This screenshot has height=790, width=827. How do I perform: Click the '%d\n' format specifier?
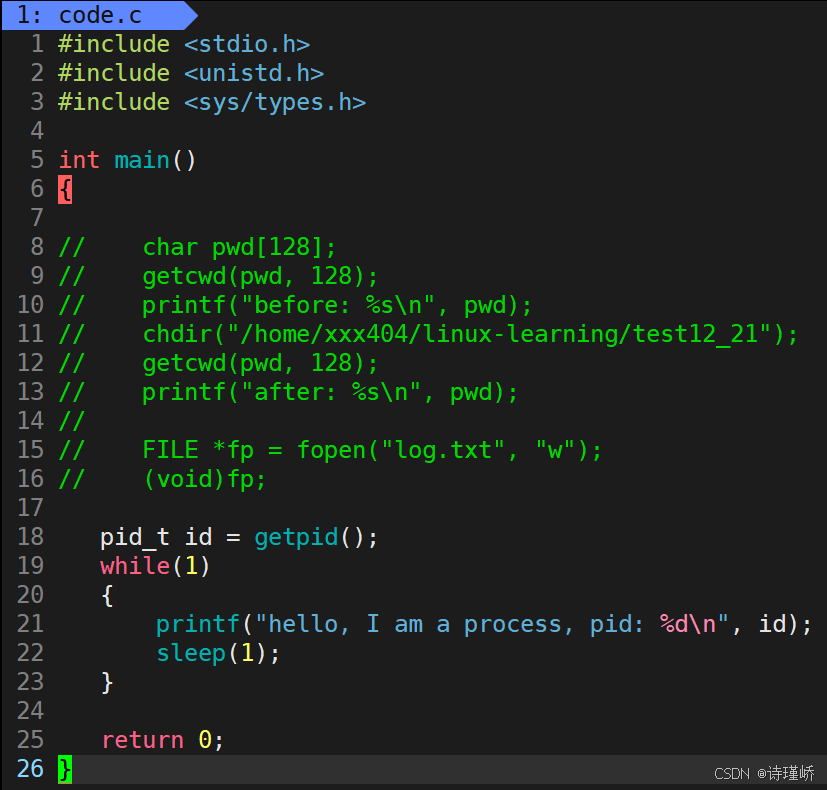[688, 624]
